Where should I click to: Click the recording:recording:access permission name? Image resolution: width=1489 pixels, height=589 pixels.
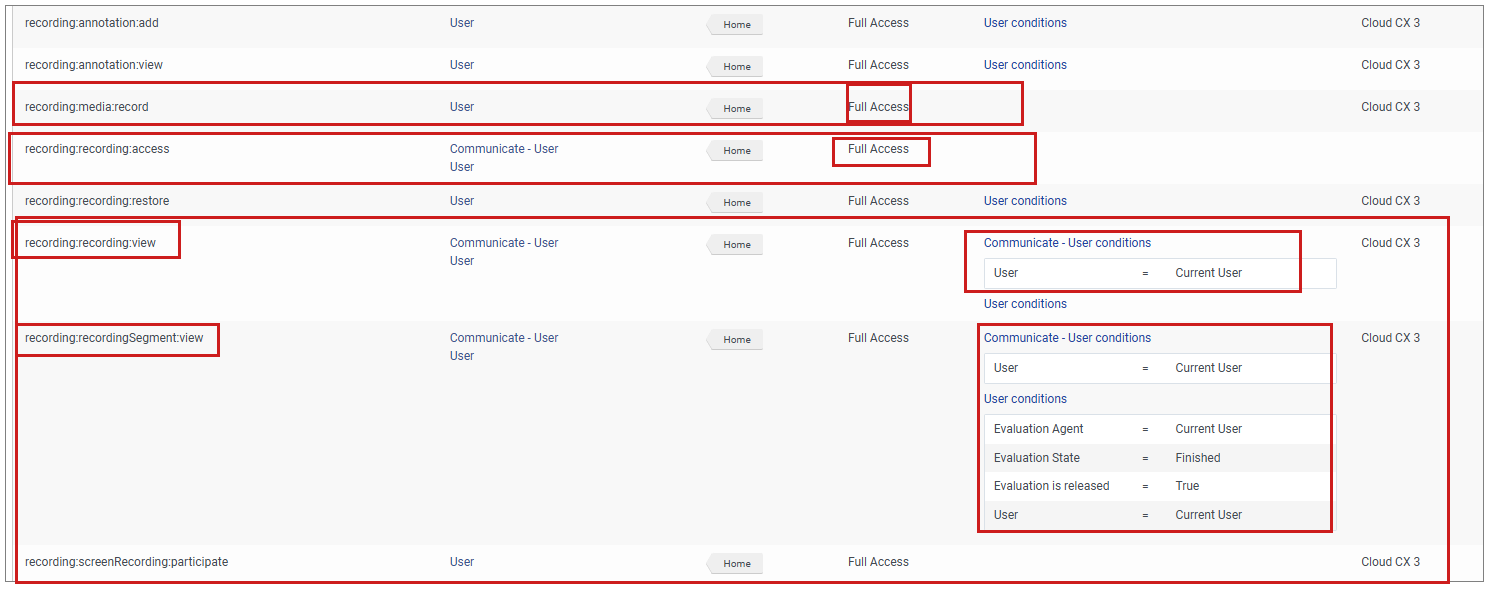(97, 149)
